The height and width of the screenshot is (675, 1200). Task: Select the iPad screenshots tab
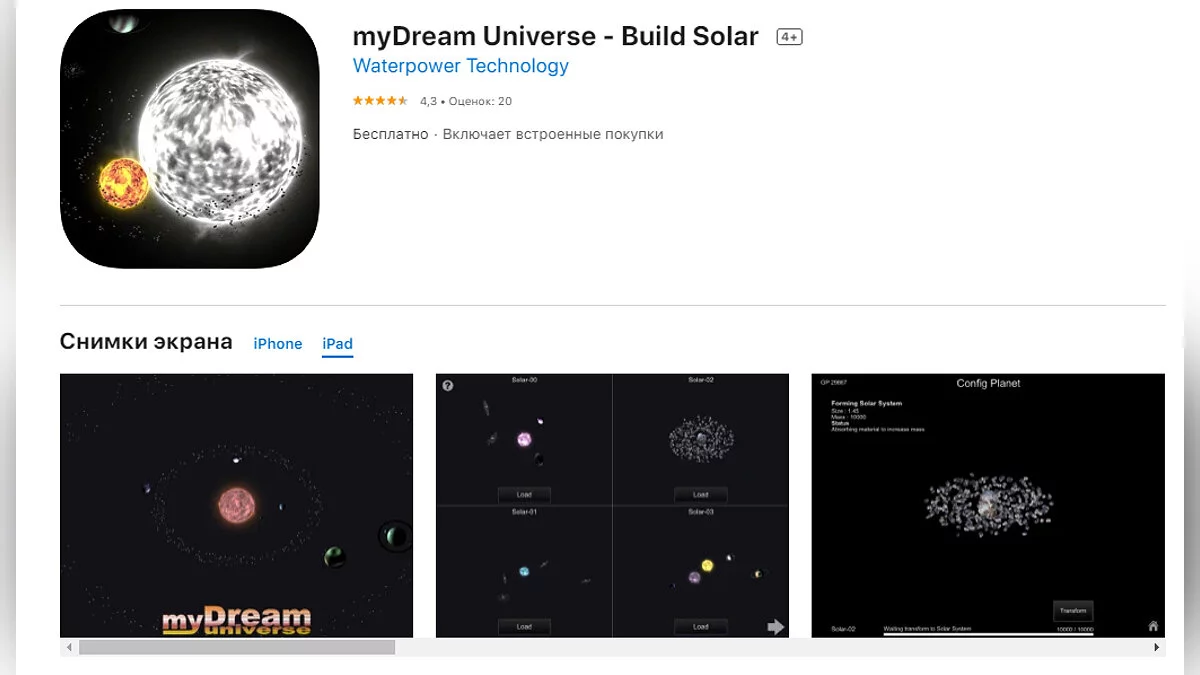click(337, 344)
